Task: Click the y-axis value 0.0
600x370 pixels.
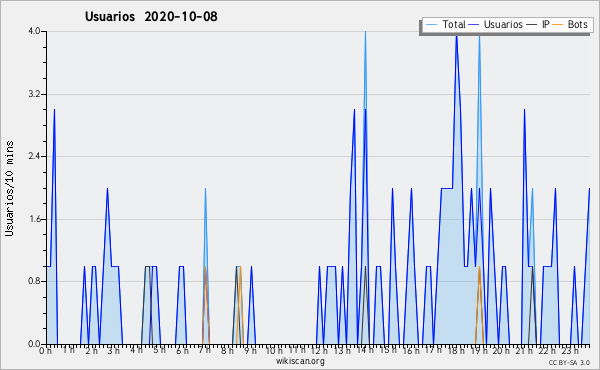Action: point(34,344)
